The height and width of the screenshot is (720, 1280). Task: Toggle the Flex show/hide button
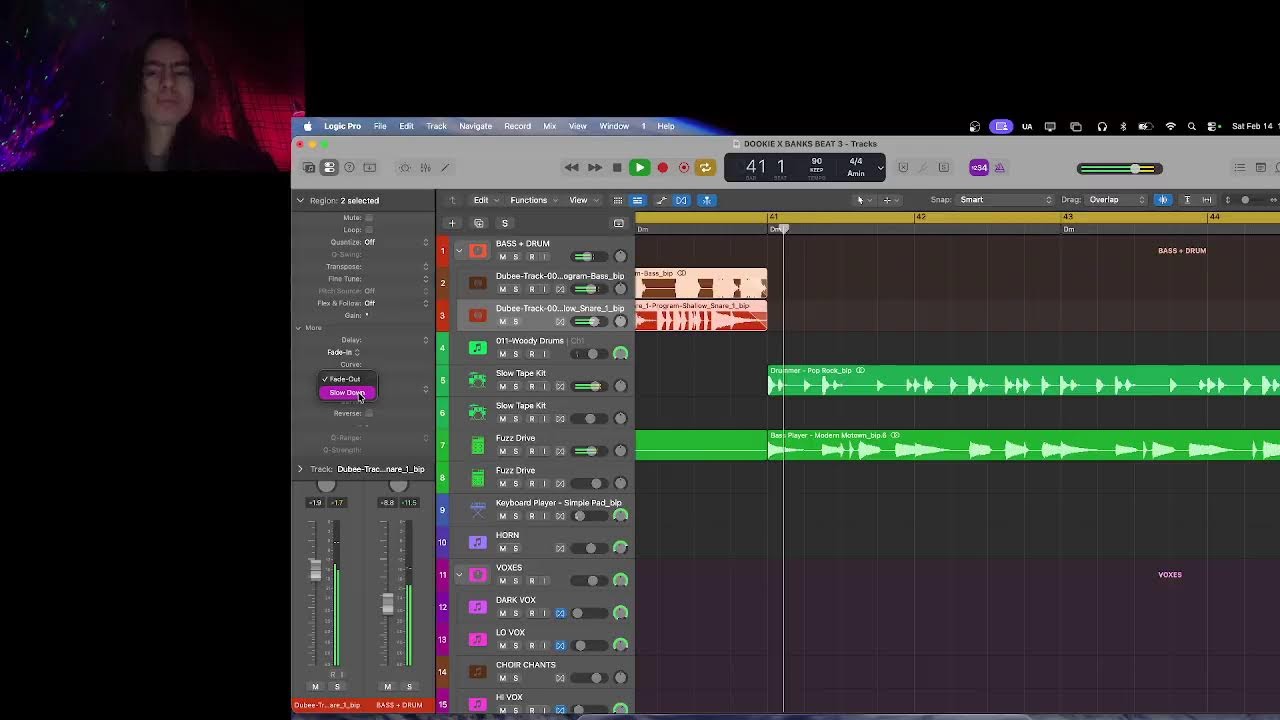[x=681, y=200]
